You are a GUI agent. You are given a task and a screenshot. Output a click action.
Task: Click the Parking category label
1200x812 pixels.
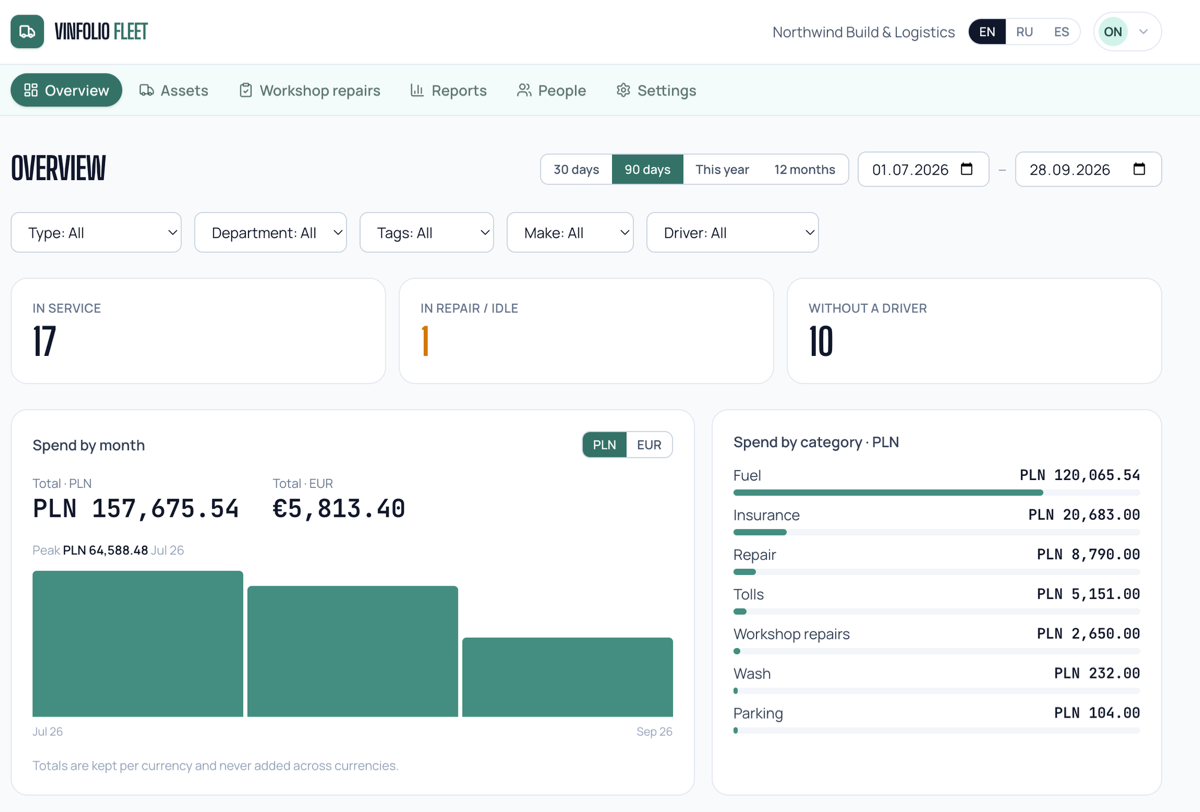point(758,713)
